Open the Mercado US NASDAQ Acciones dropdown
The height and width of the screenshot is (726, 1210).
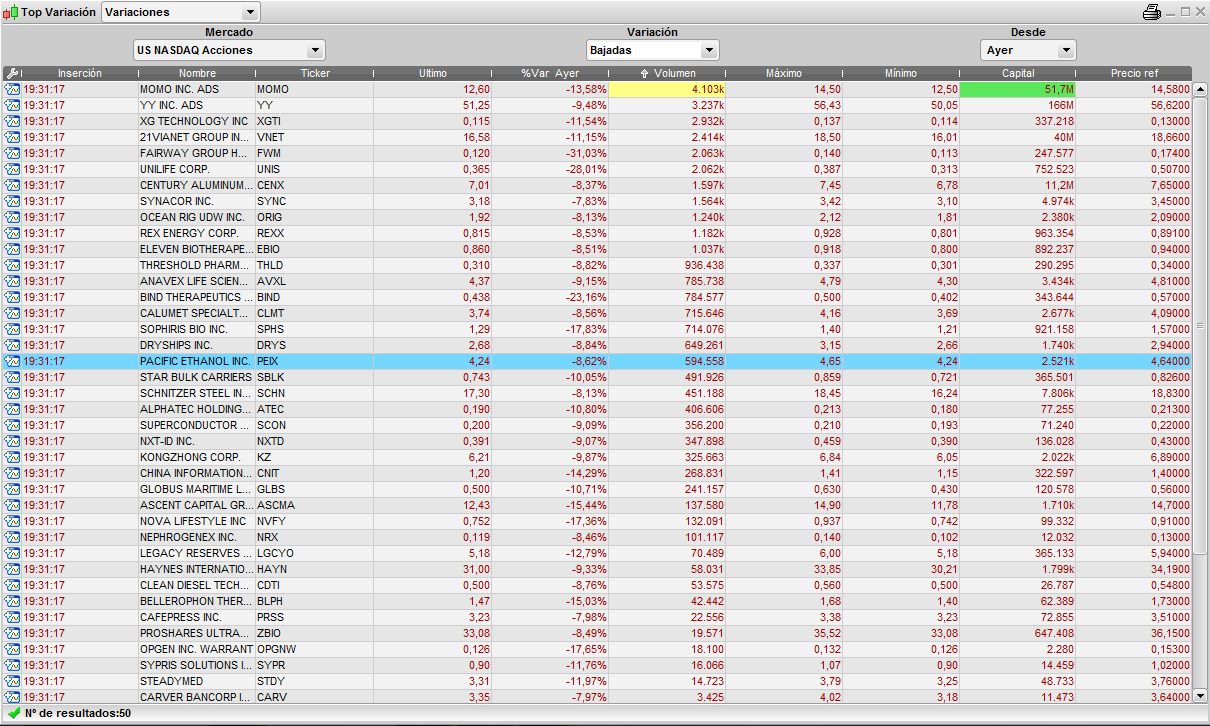tap(229, 50)
